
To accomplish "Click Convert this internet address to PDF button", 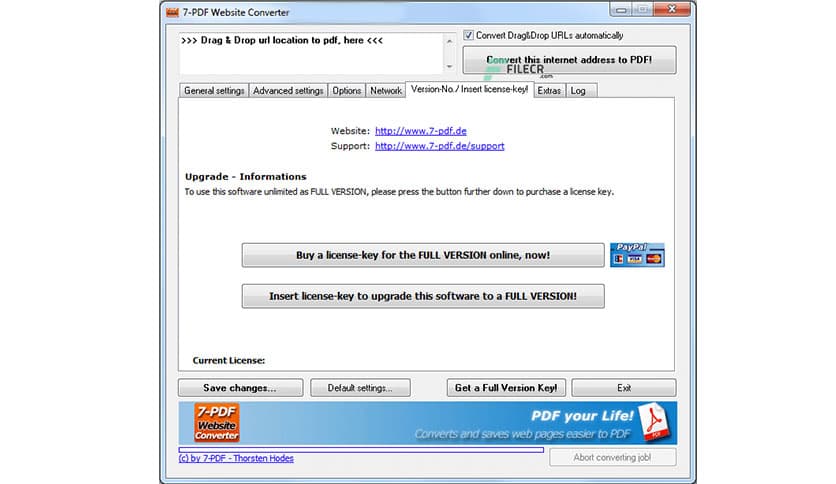I will [569, 60].
